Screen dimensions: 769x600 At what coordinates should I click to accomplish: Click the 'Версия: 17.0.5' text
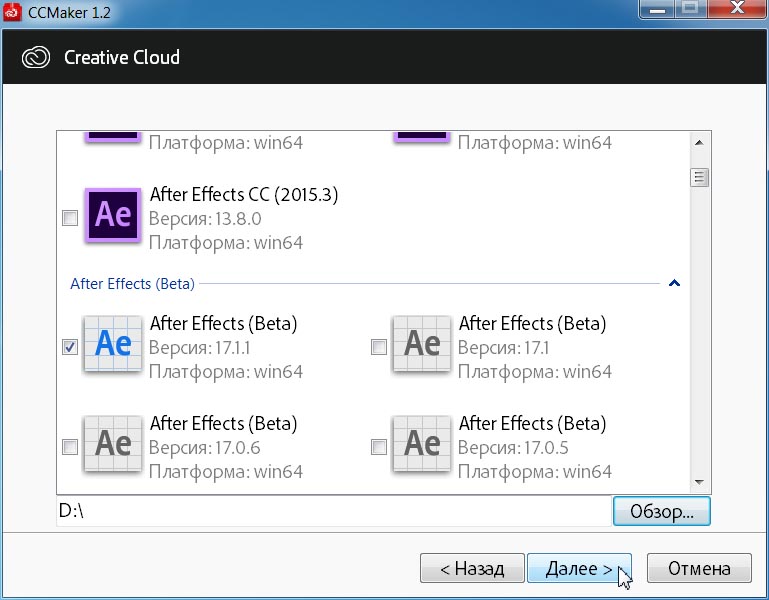(x=513, y=448)
